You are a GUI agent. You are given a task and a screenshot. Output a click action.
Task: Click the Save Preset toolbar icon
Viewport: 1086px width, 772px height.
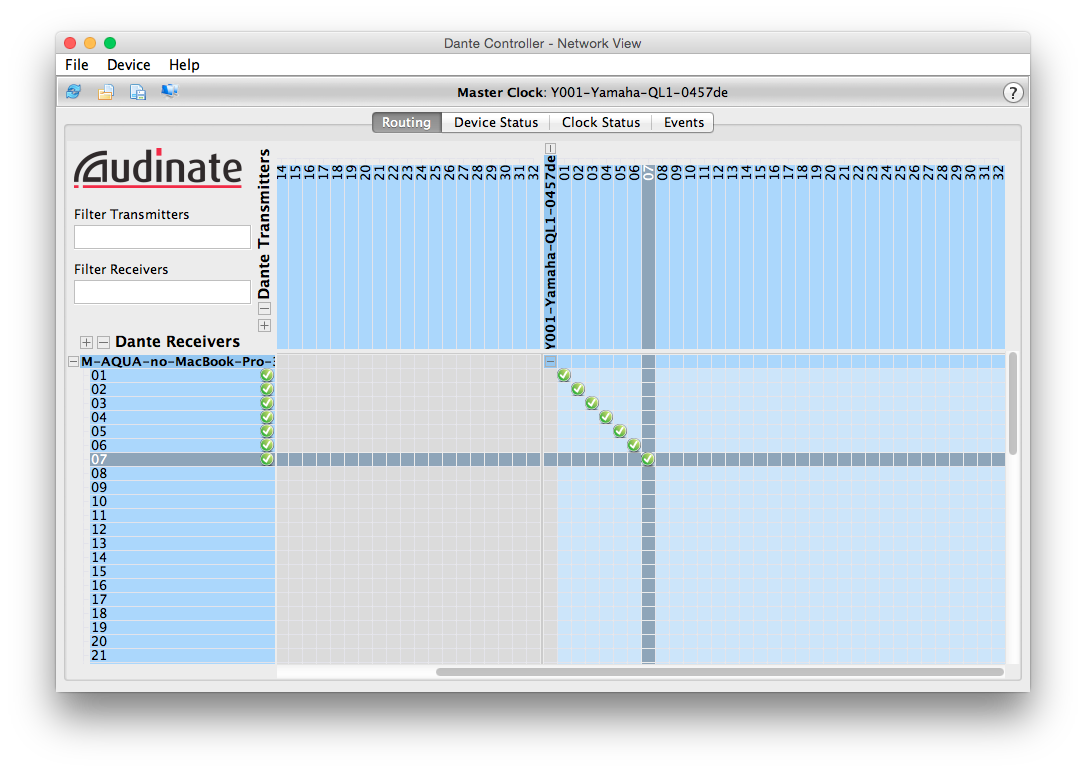[138, 91]
